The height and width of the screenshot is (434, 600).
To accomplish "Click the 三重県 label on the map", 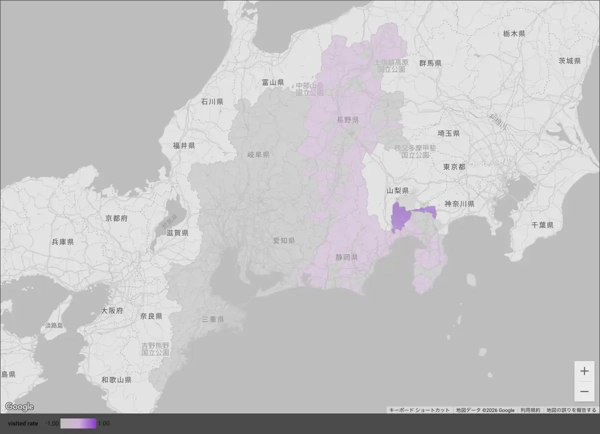I will point(213,319).
